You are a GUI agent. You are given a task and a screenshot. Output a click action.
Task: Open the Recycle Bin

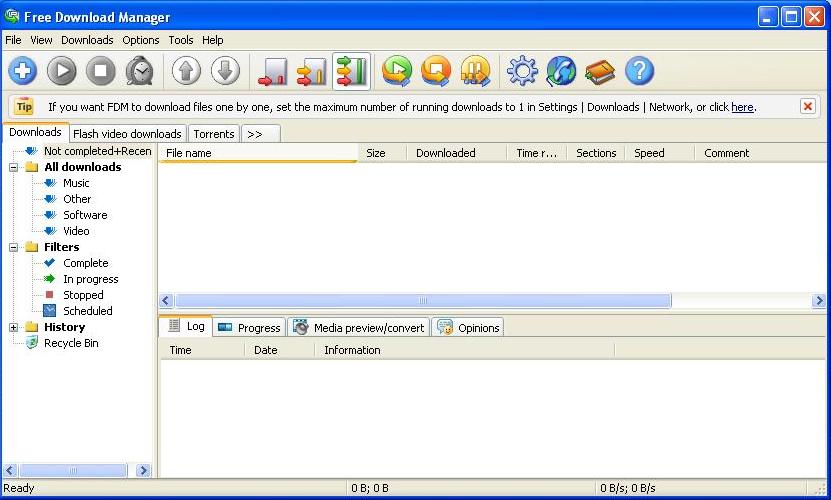click(71, 343)
